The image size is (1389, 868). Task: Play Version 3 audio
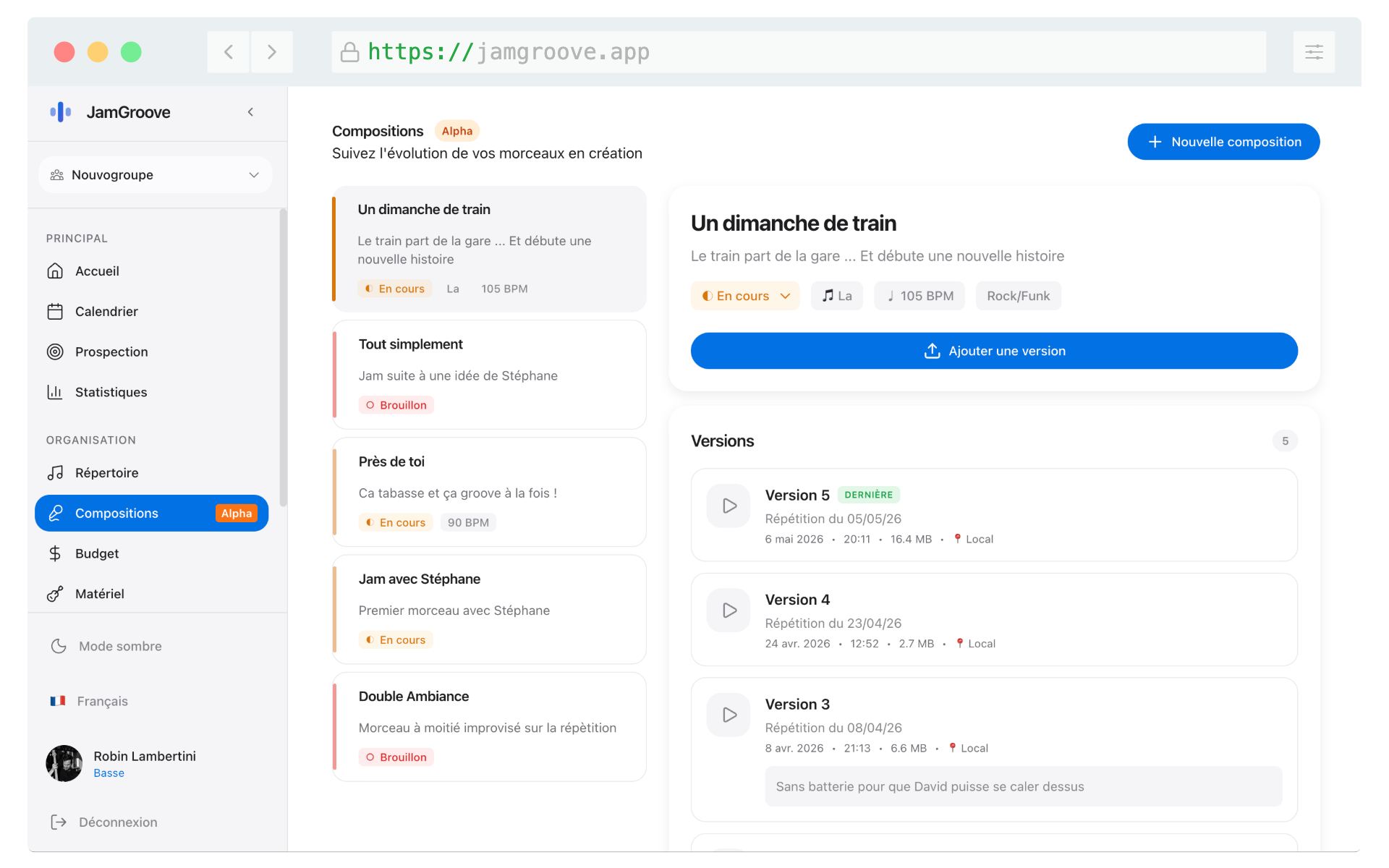(x=729, y=715)
